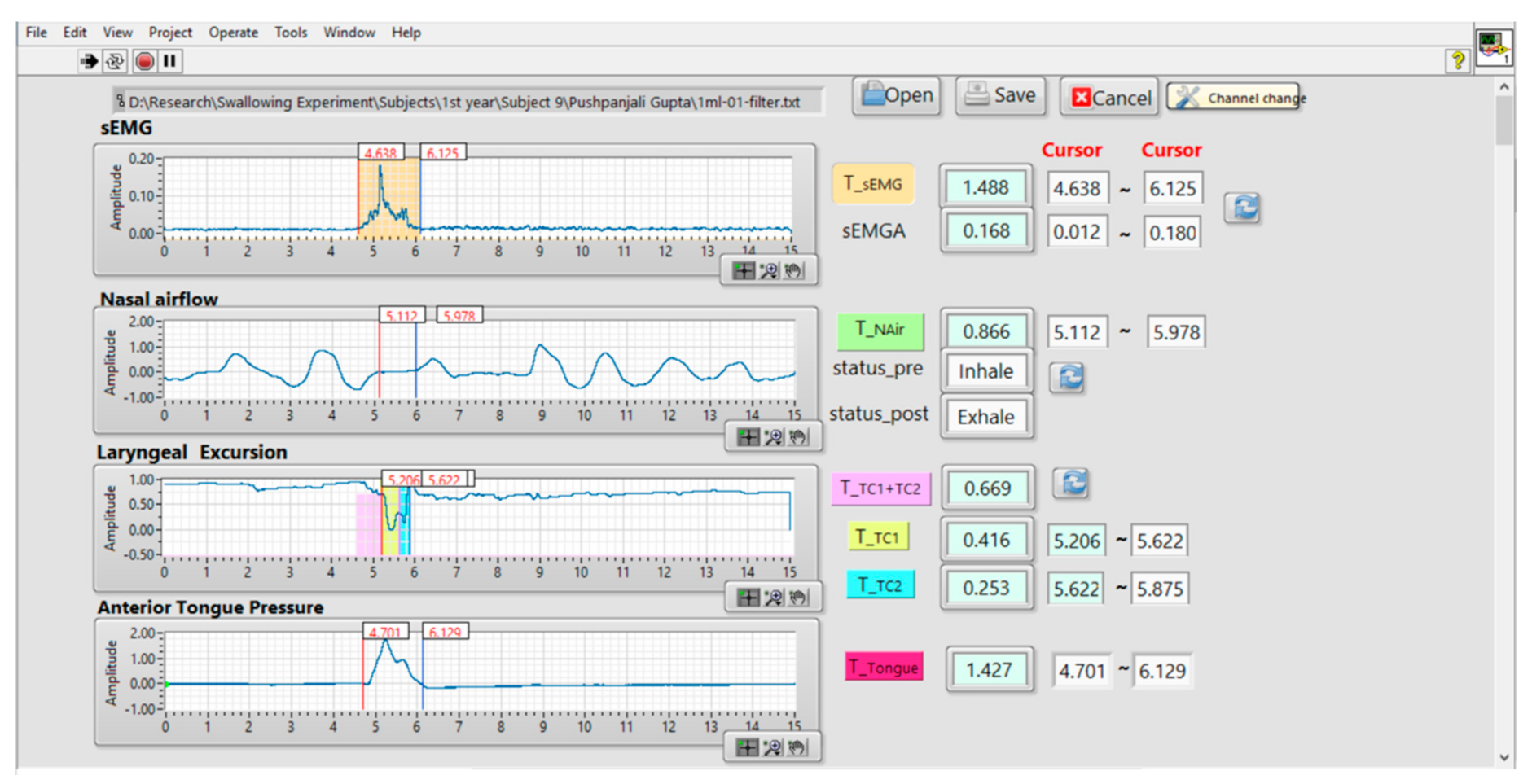Open the Operate menu

[x=233, y=33]
